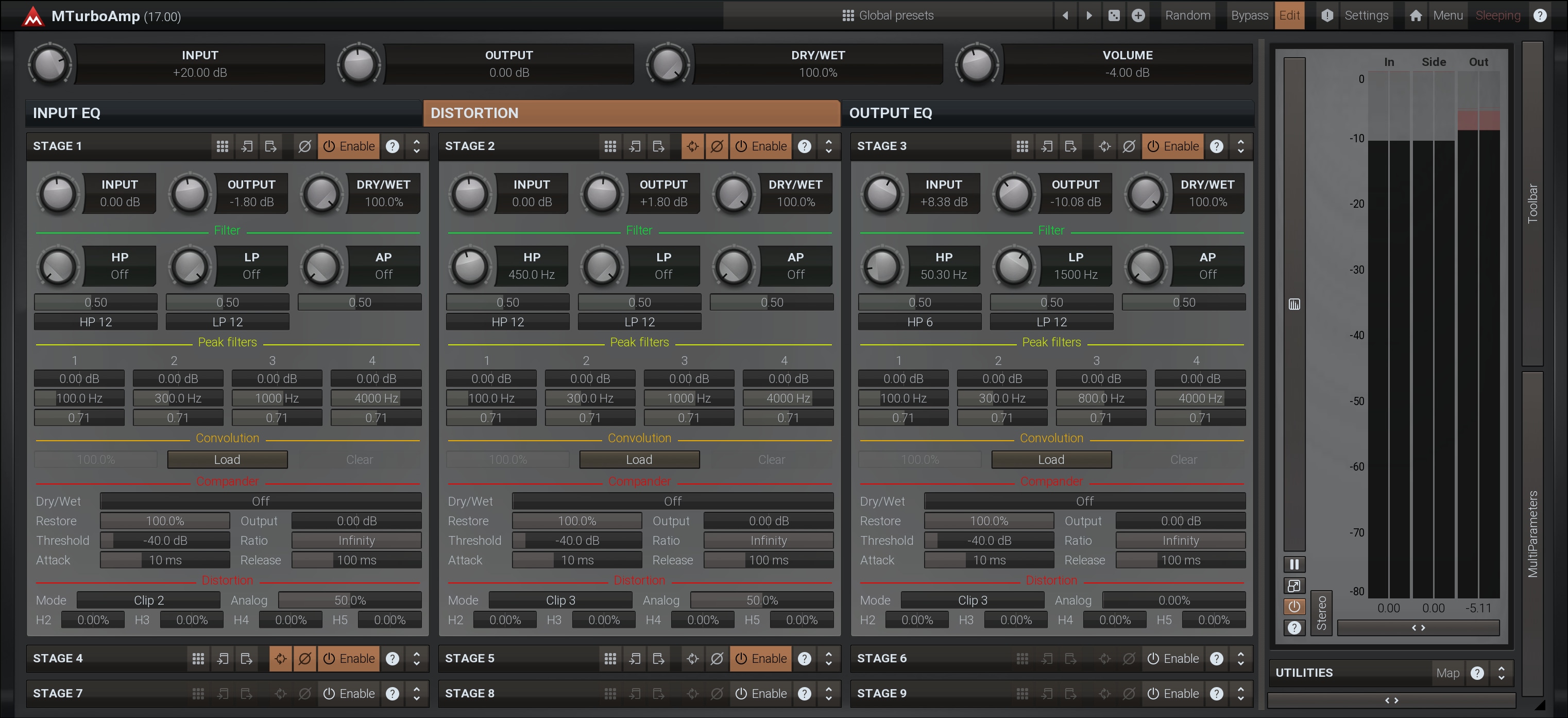Open Stage 1 distortion Mode Clip 2 selector
The height and width of the screenshot is (718, 1568).
coord(148,600)
